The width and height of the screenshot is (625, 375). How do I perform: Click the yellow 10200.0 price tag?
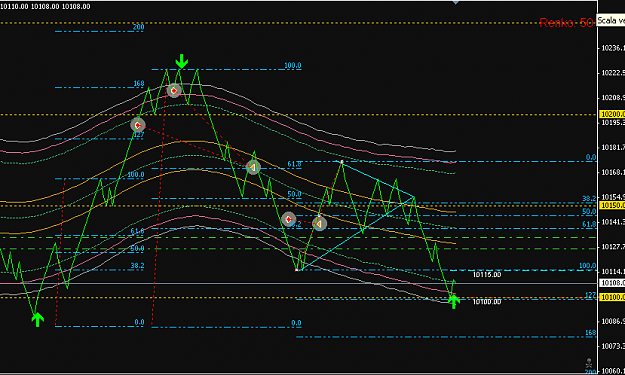pyautogui.click(x=612, y=114)
